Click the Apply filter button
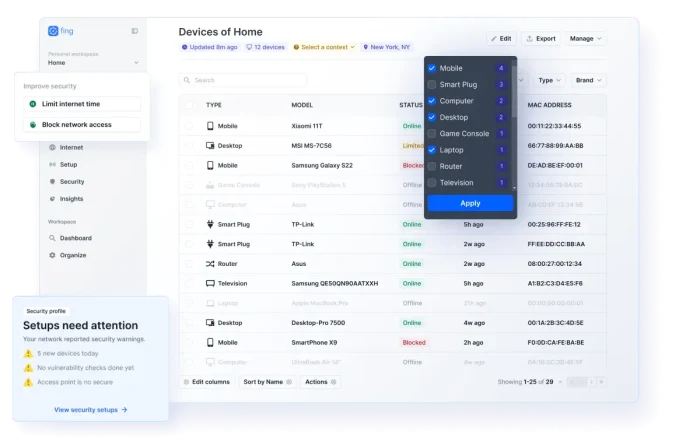The image size is (700, 438). tap(470, 203)
